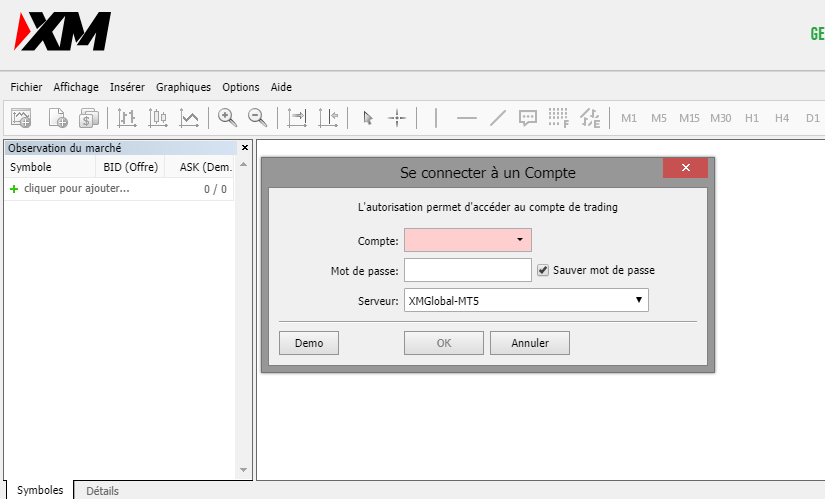
Task: Select the Elliott wave tool
Action: [590, 118]
